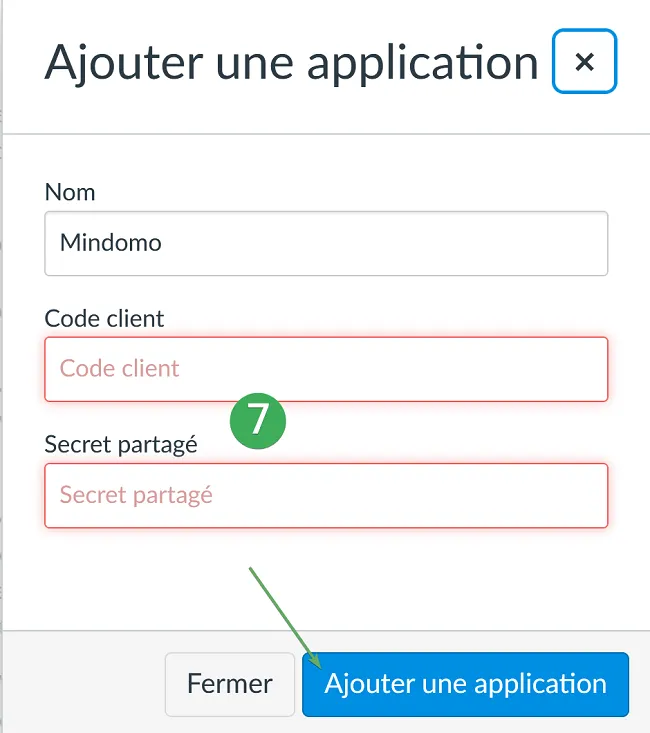Select the Code client input field

click(x=326, y=369)
